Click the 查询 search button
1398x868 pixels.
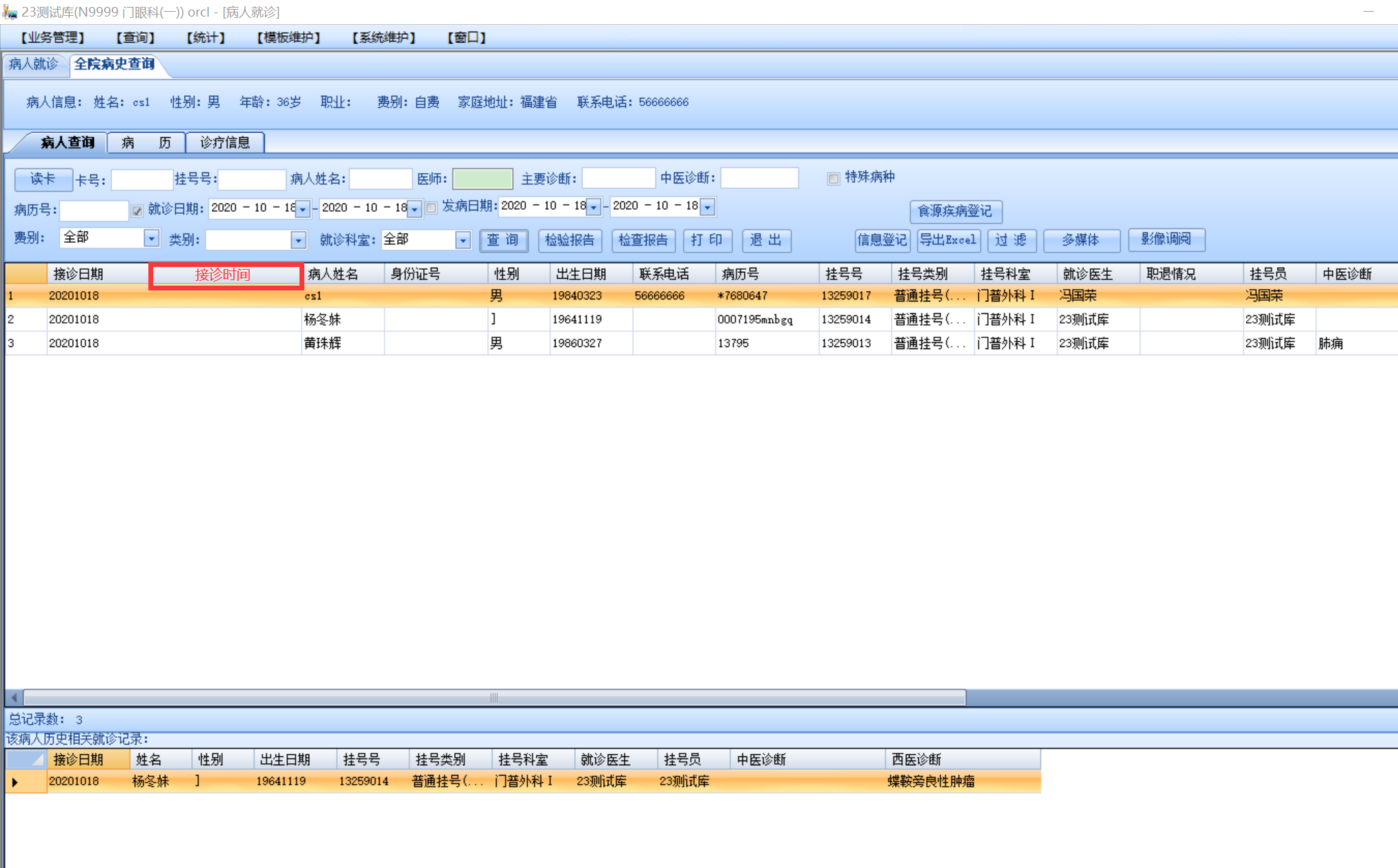click(x=503, y=240)
